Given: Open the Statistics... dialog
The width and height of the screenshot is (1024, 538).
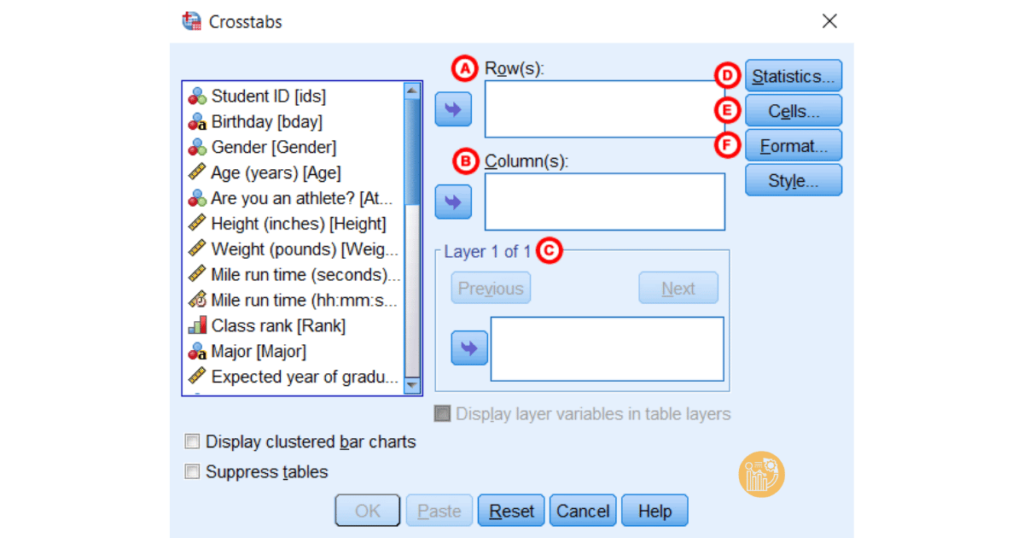Looking at the screenshot, I should [793, 76].
